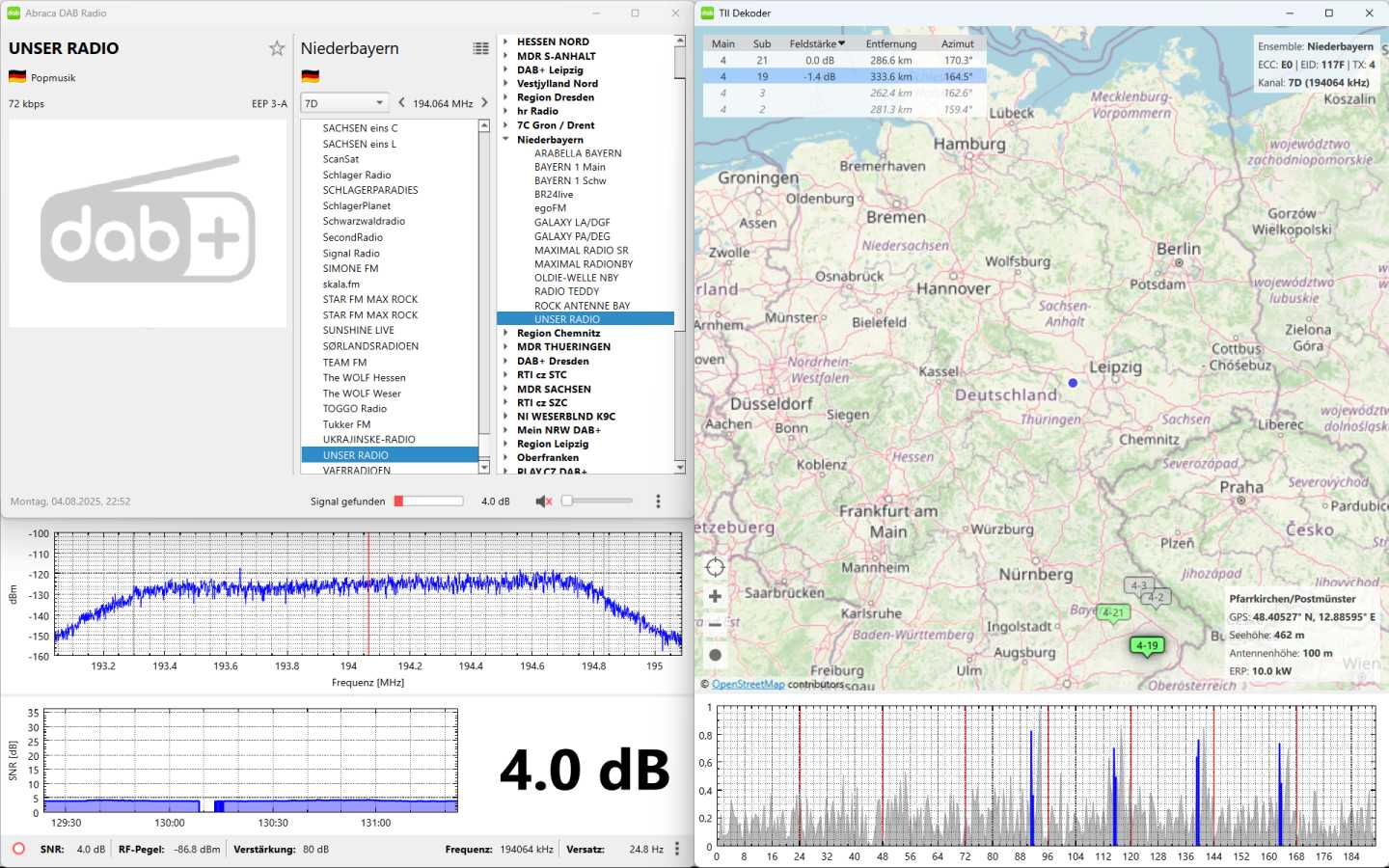This screenshot has height=868, width=1389.
Task: Toggle the dark circle map button
Action: tap(715, 655)
